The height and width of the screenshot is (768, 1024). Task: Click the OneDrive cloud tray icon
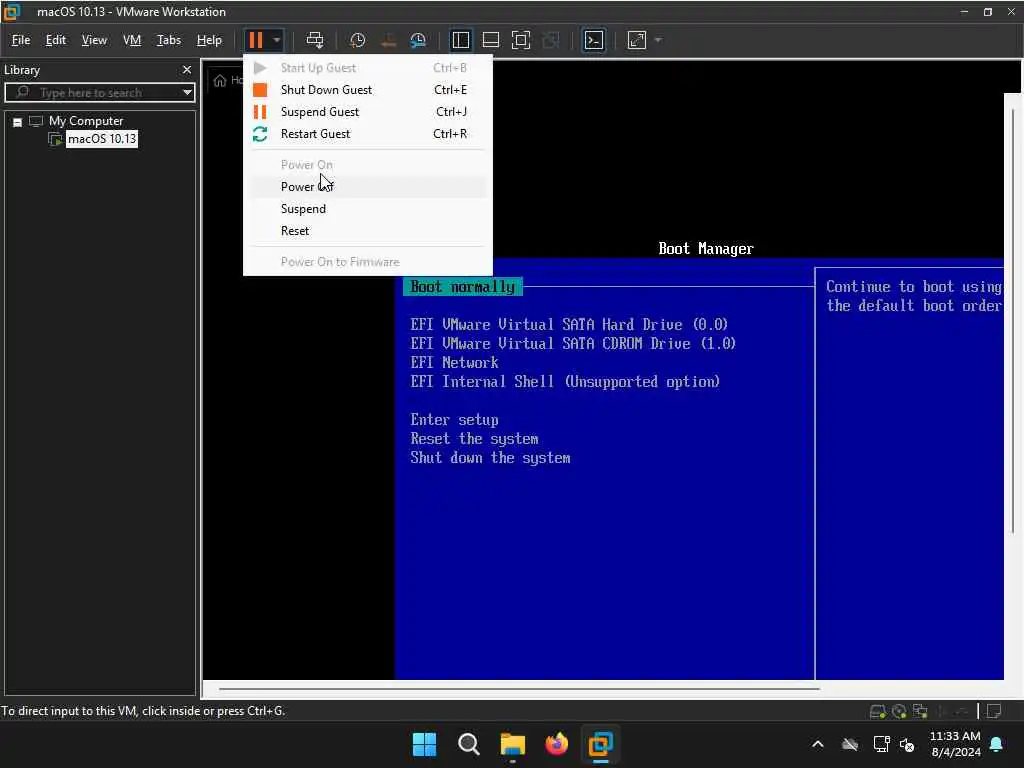click(x=850, y=744)
